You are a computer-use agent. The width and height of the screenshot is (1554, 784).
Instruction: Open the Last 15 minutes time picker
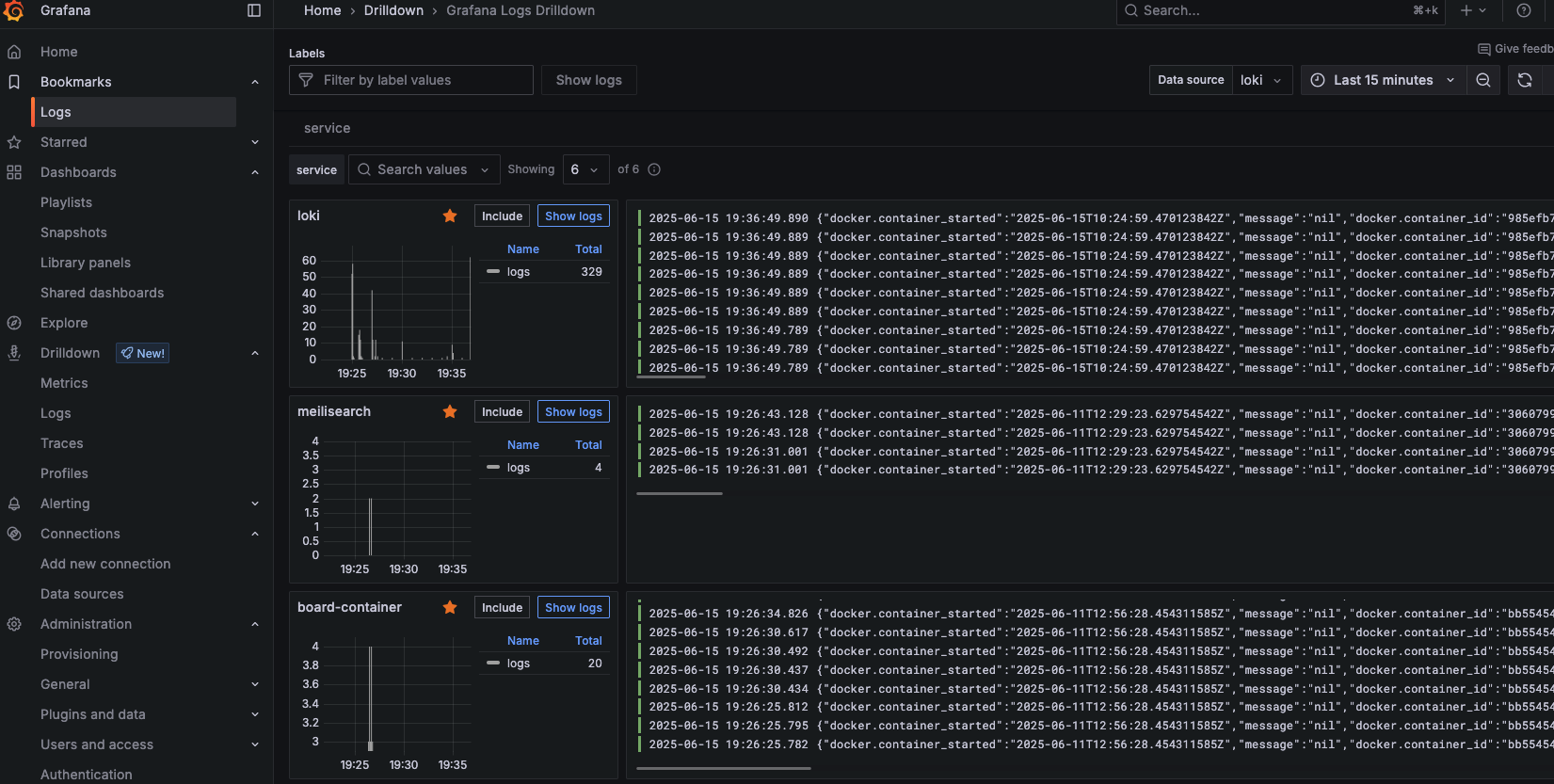pyautogui.click(x=1383, y=80)
